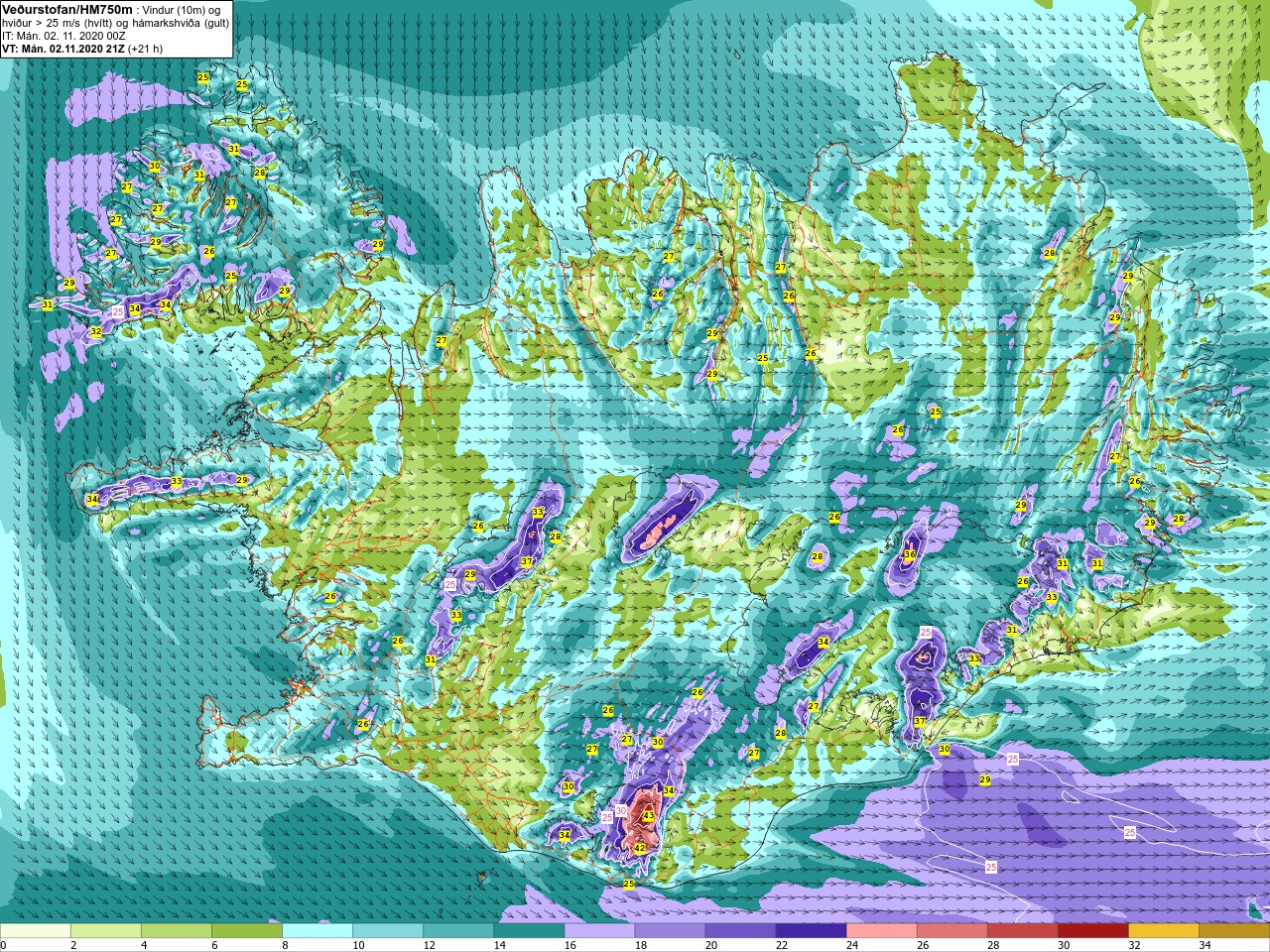Click the dark teal 14–16 m/s legend swatch
Viewport: 1270px width, 952px height.
coord(529,931)
